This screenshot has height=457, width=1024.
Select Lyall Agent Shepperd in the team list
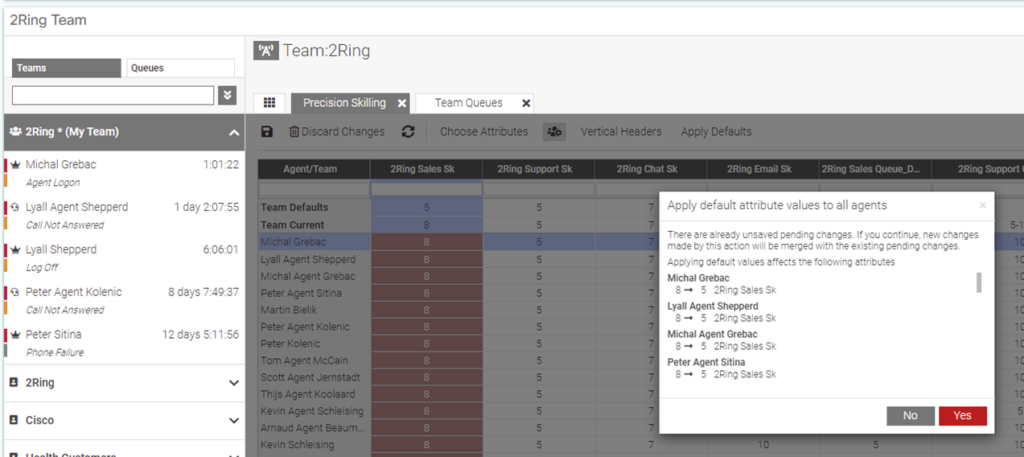pyautogui.click(x=124, y=215)
